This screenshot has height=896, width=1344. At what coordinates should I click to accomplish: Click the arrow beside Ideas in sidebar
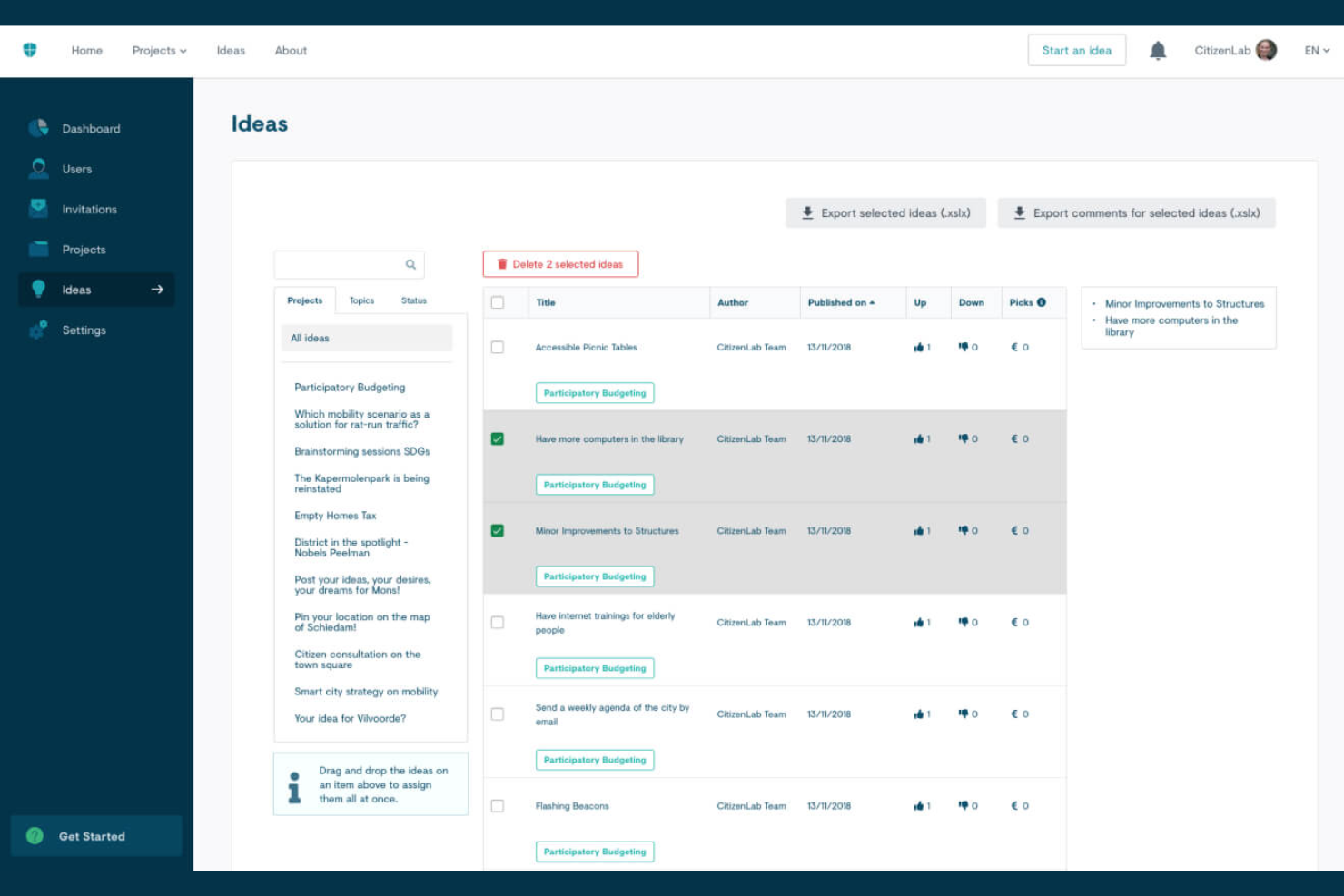(x=157, y=290)
